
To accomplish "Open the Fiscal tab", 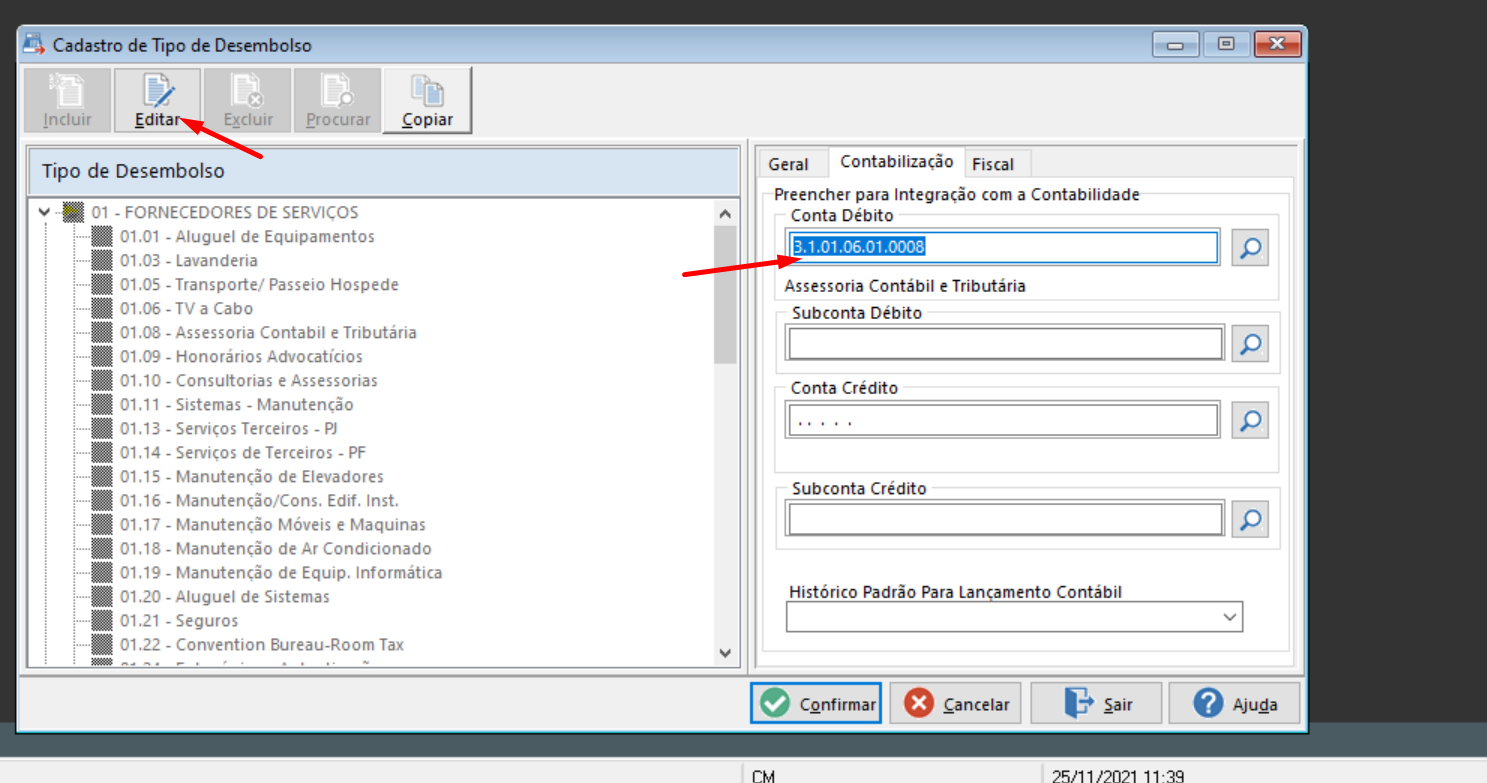I will [993, 164].
